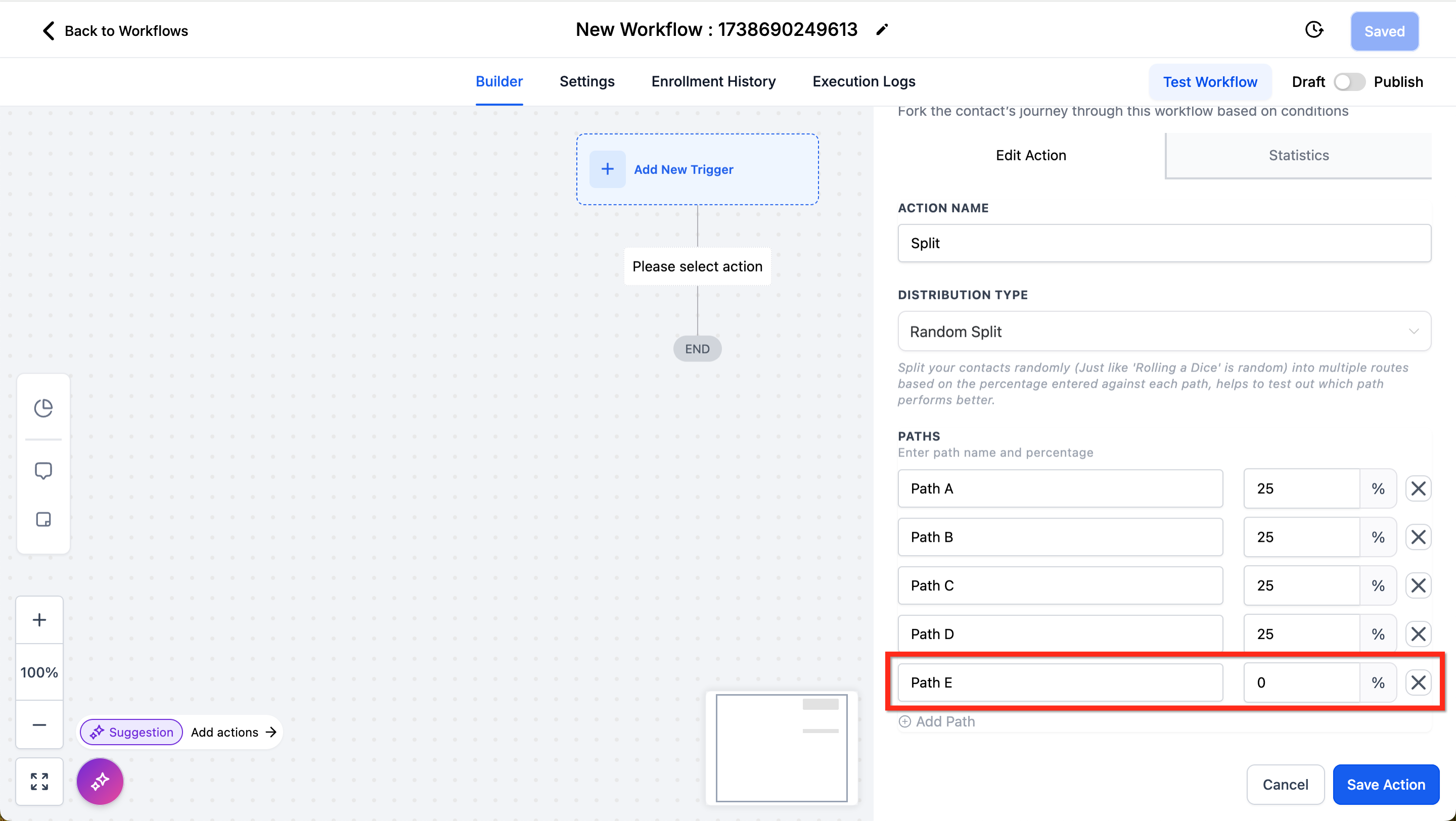Toggle the Draft/Publish switch
Screen dimensions: 1456x821
(x=1349, y=82)
